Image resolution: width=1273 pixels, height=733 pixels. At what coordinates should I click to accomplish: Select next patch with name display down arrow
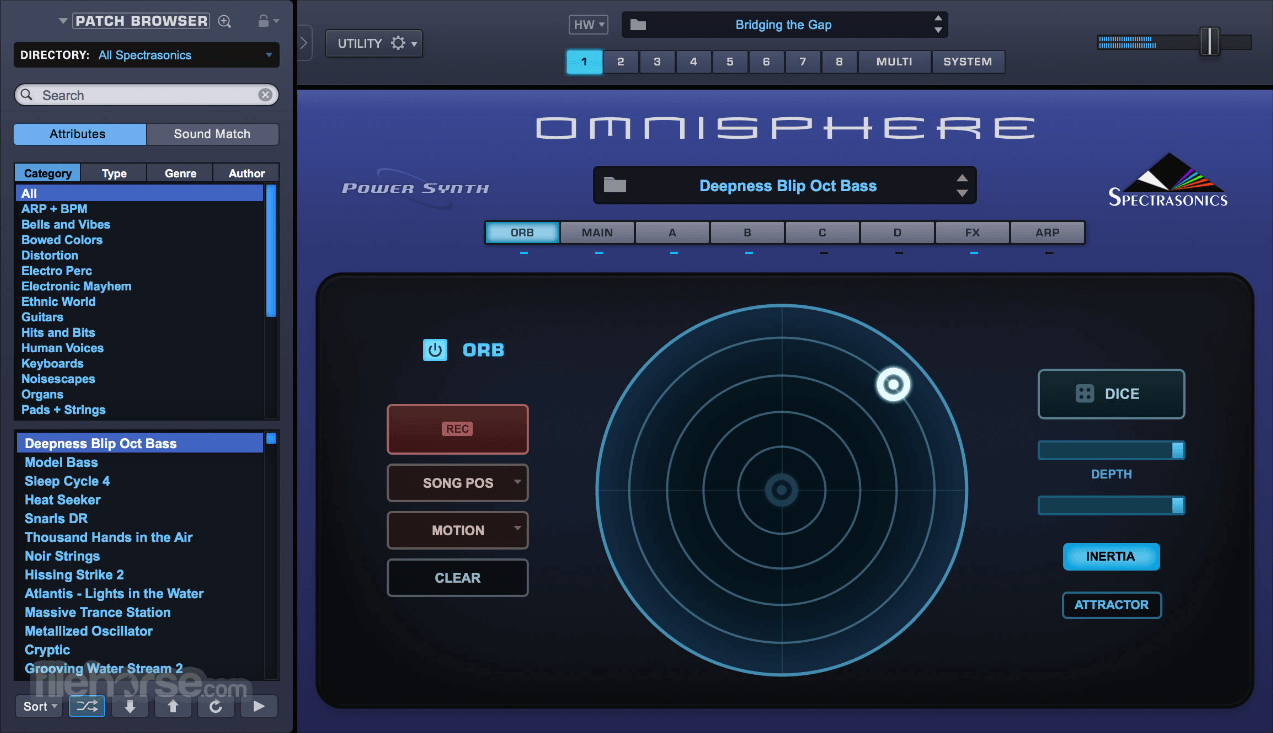pos(962,193)
